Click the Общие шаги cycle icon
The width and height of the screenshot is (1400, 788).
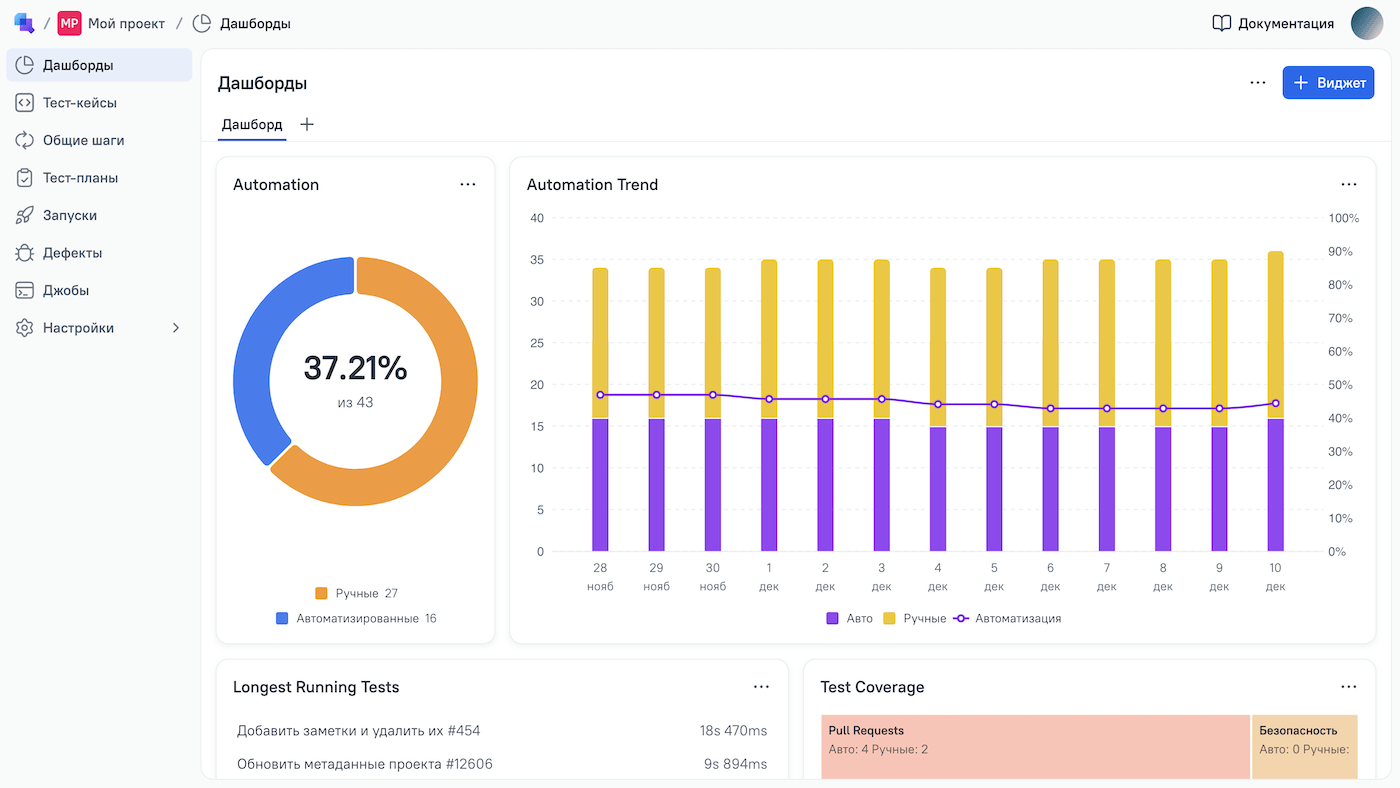point(25,141)
